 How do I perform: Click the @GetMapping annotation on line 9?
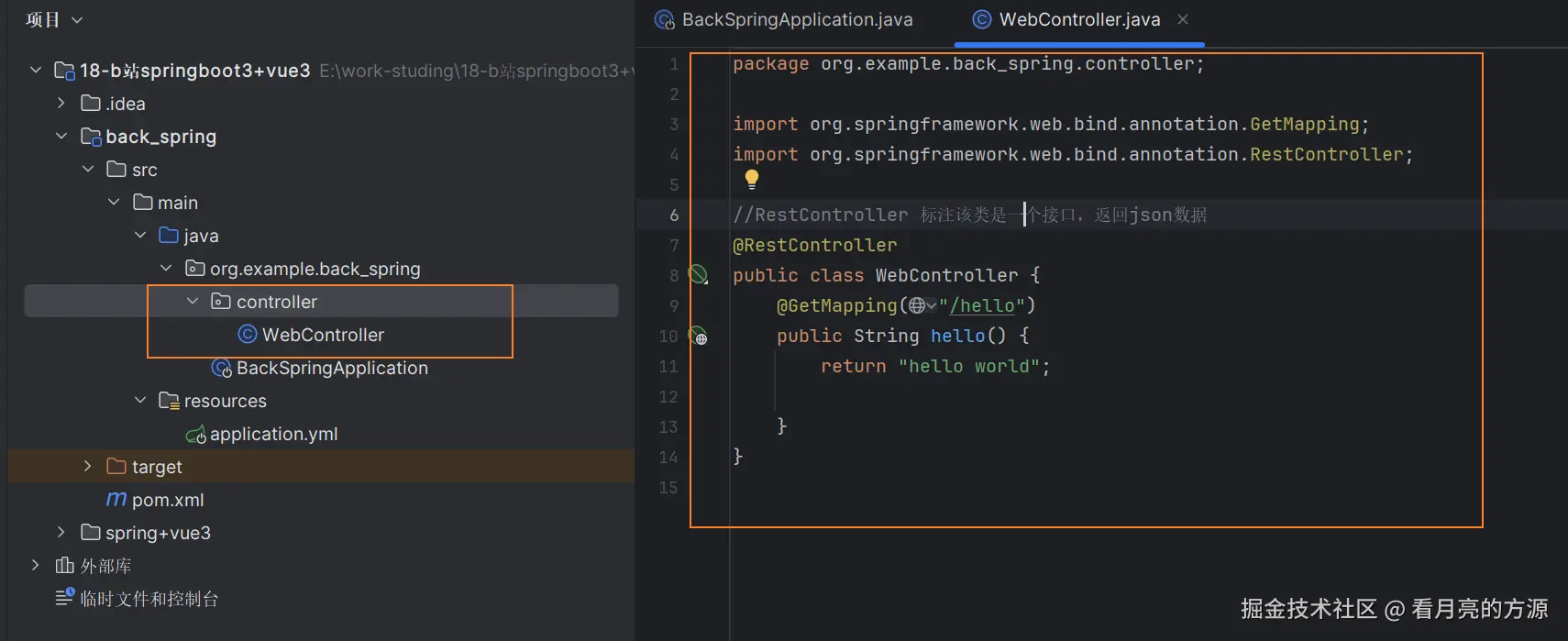[x=837, y=305]
